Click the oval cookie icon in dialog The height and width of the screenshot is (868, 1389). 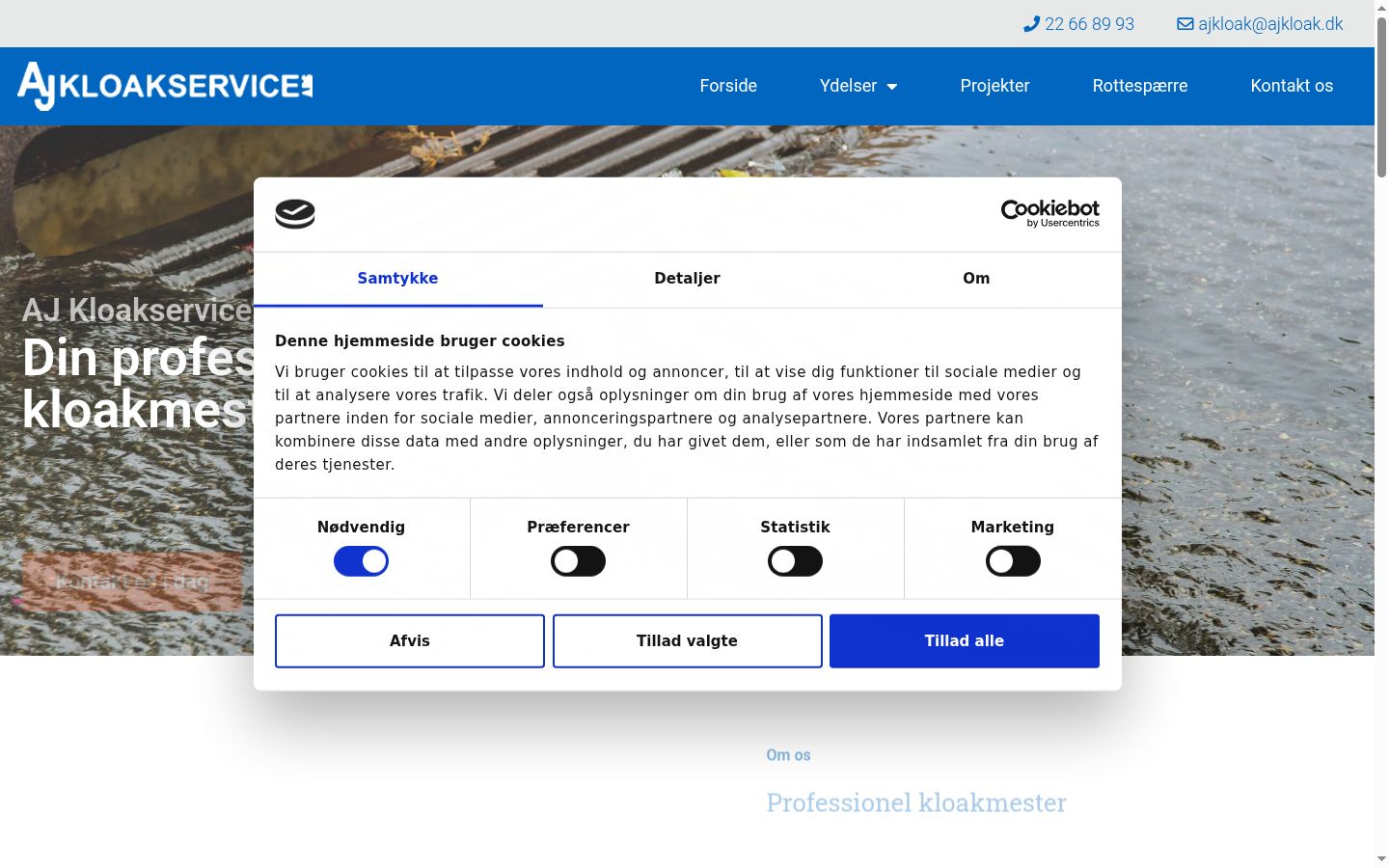(x=295, y=214)
